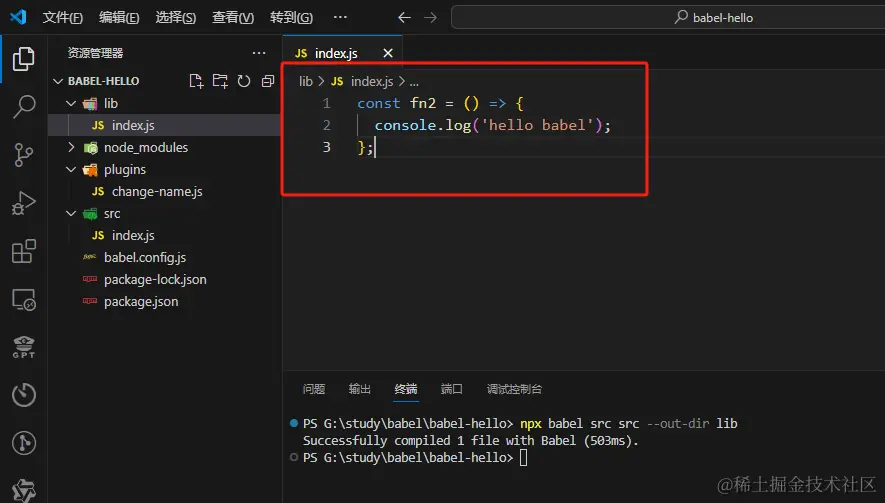
Task: Switch to the 问题 panel tab
Action: (314, 389)
